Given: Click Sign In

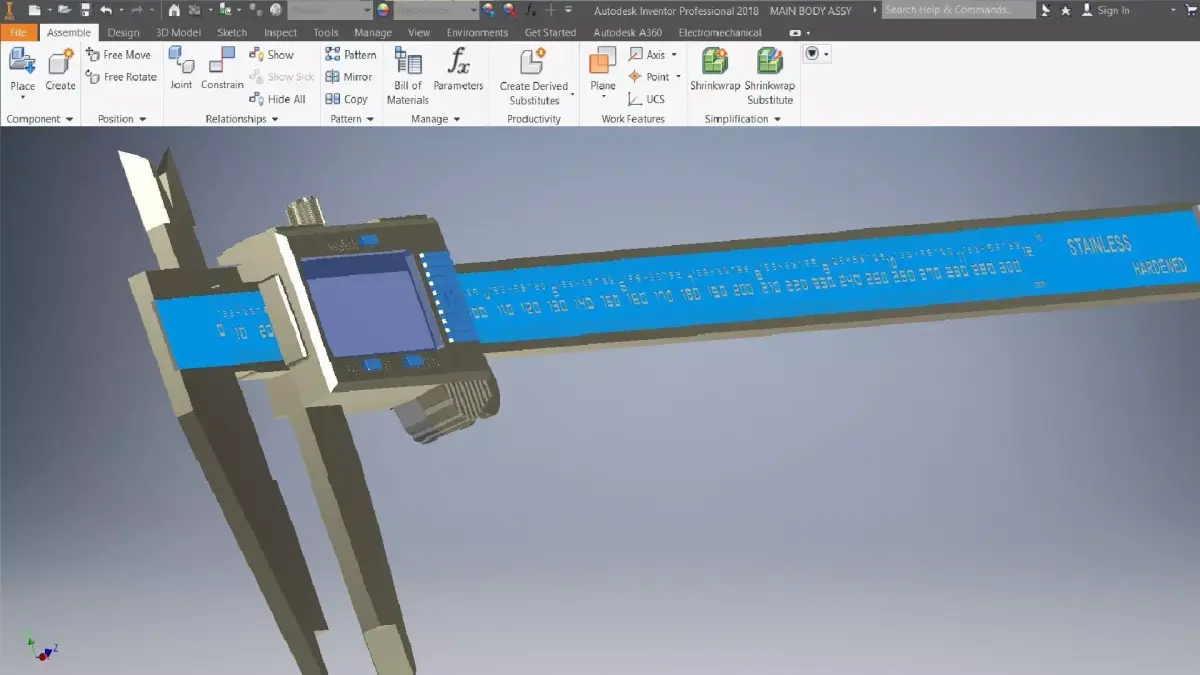Looking at the screenshot, I should pyautogui.click(x=1105, y=10).
